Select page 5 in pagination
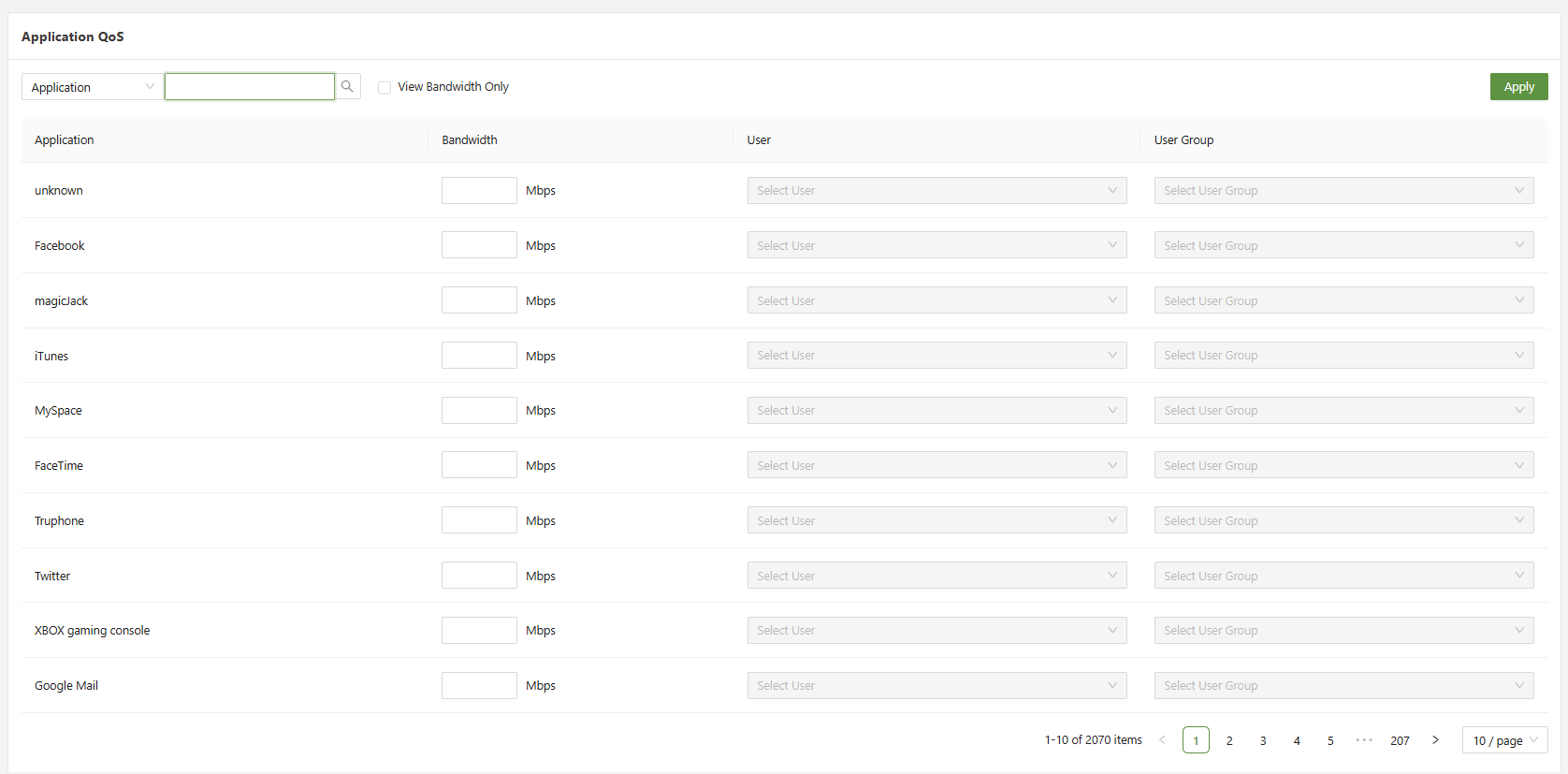 coord(1330,740)
